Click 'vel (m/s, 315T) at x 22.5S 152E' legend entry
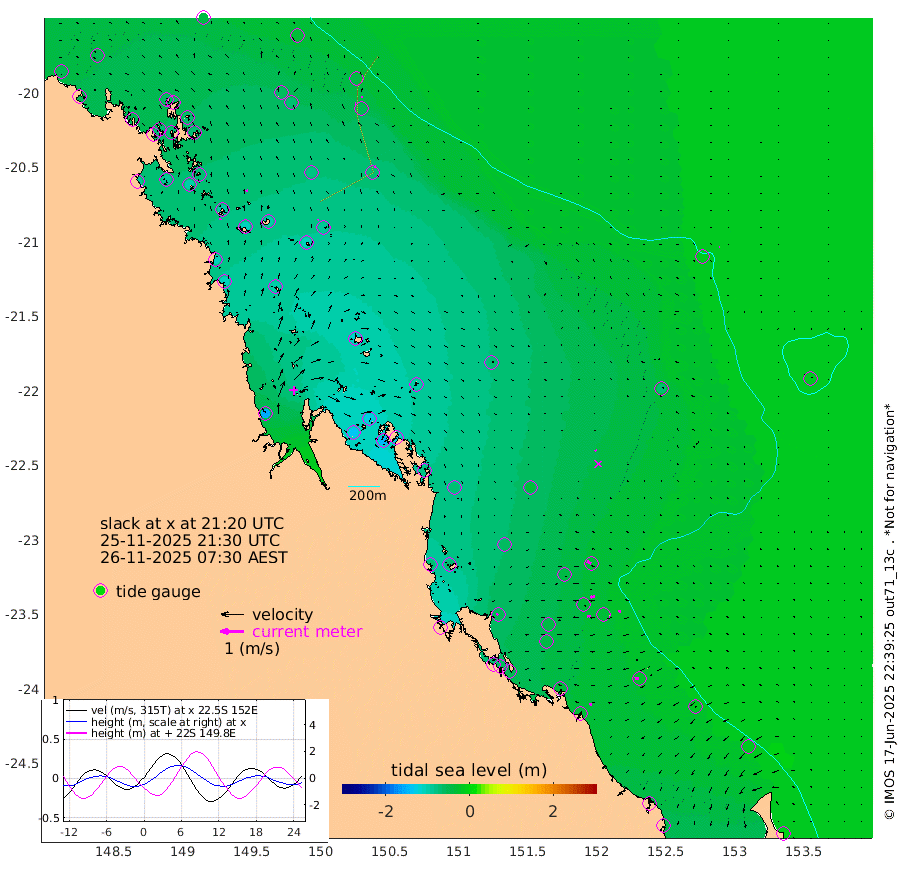The height and width of the screenshot is (874, 900). coord(174,710)
